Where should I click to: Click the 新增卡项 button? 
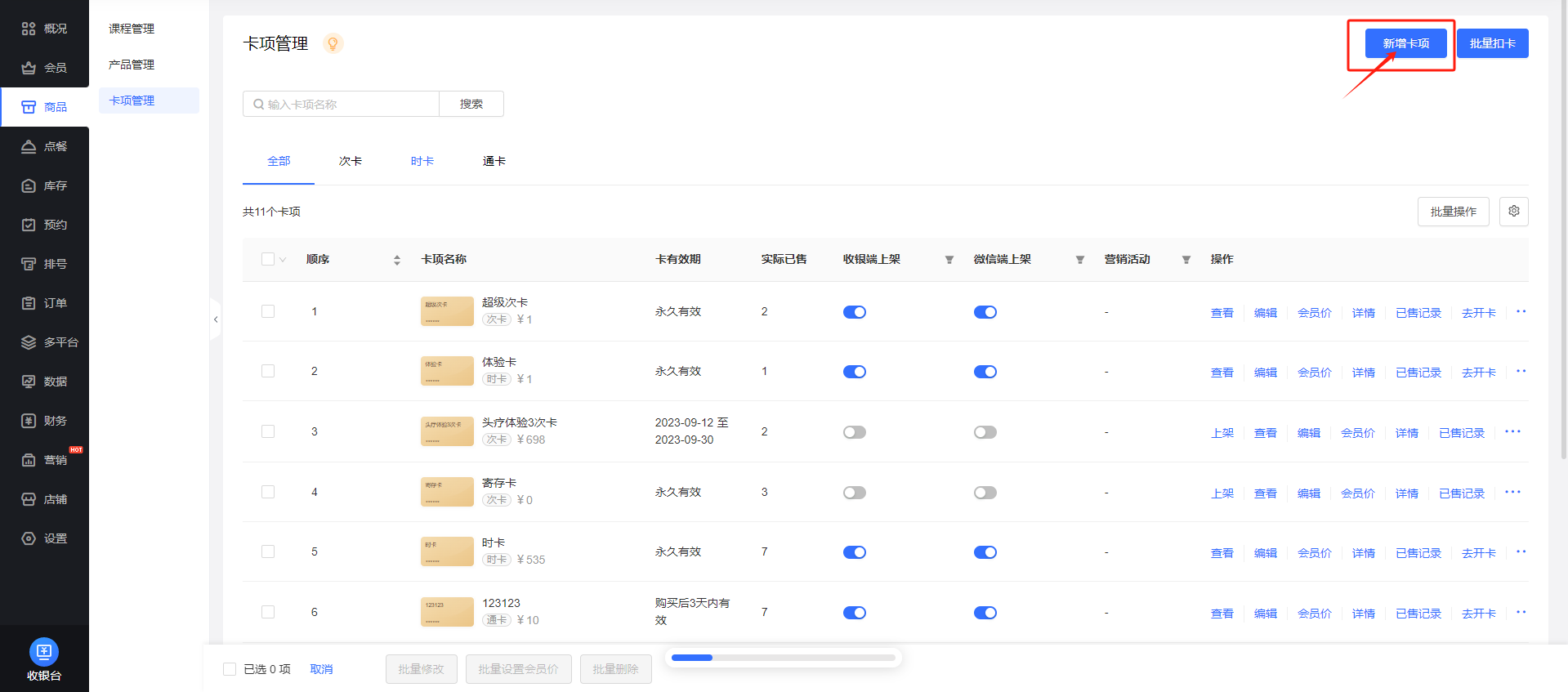[x=1405, y=43]
